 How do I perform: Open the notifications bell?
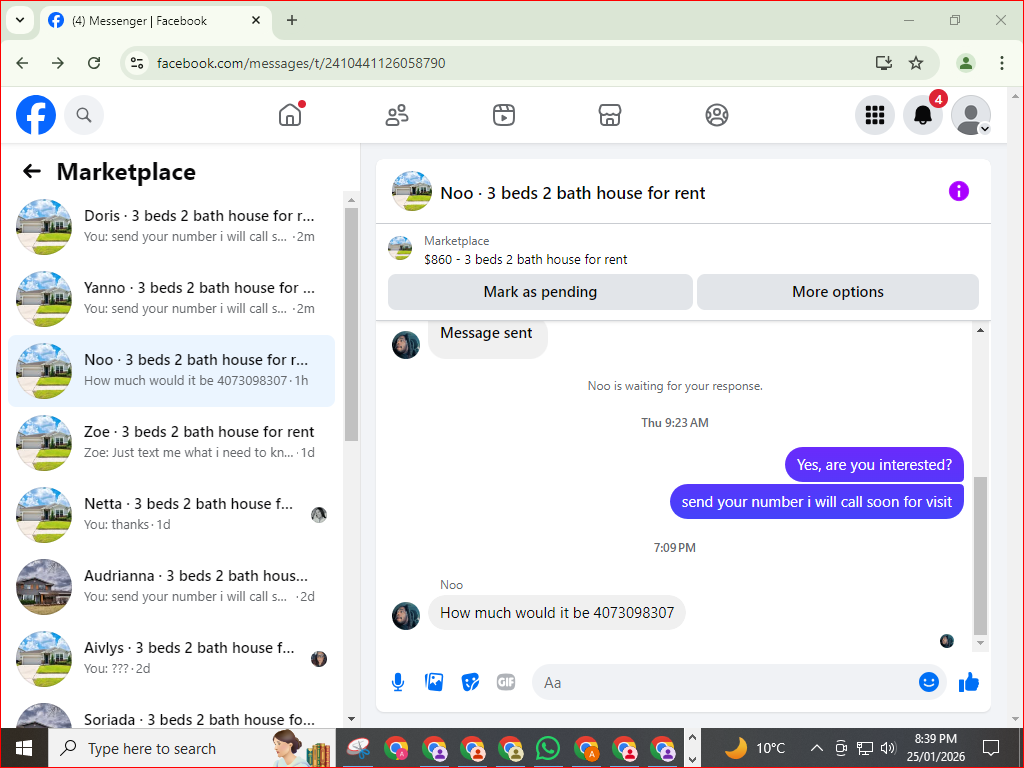923,116
